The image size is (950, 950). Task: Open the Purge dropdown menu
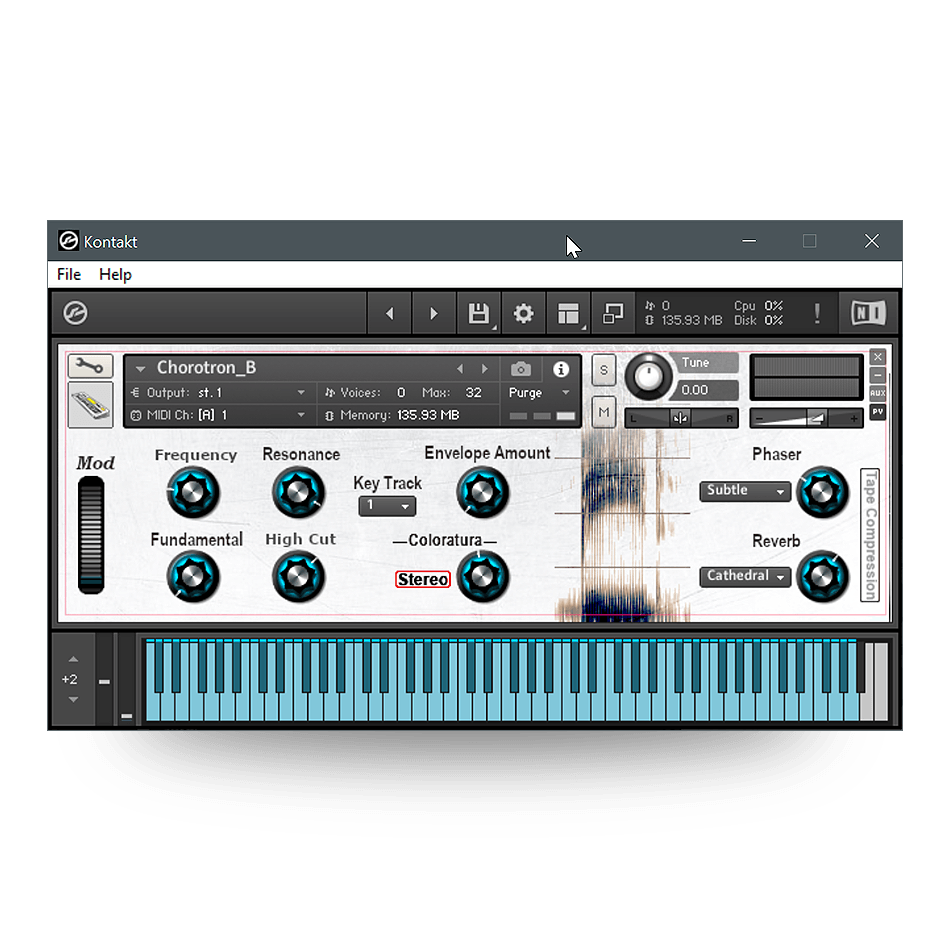point(539,393)
